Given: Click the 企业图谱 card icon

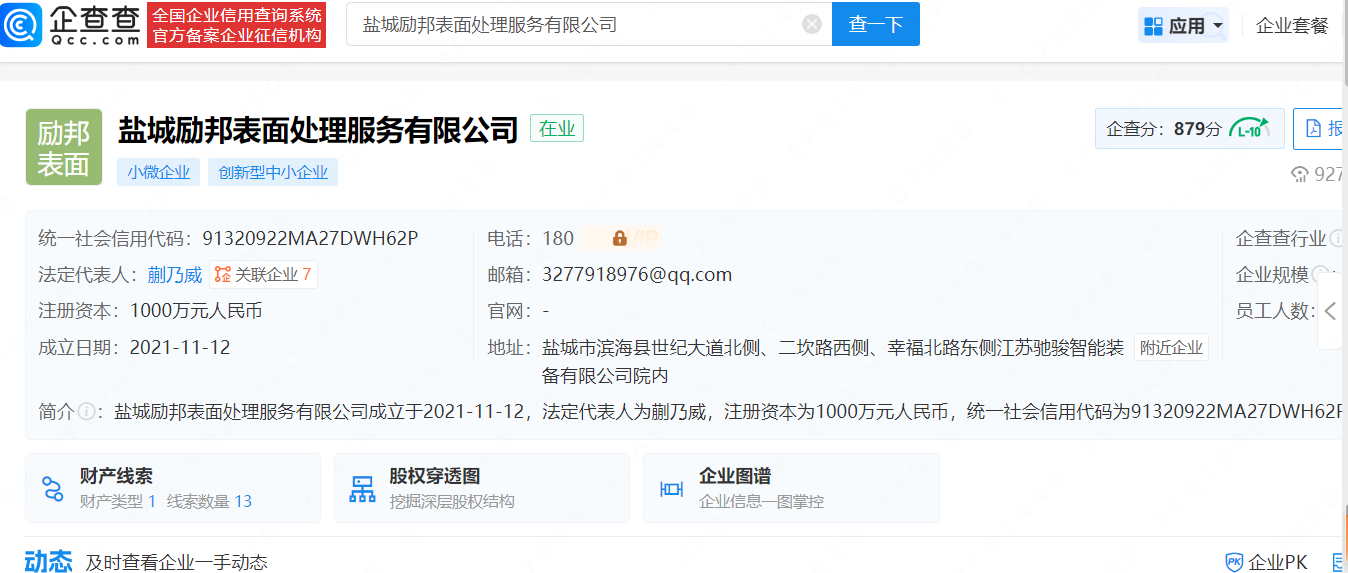Looking at the screenshot, I should point(671,489).
